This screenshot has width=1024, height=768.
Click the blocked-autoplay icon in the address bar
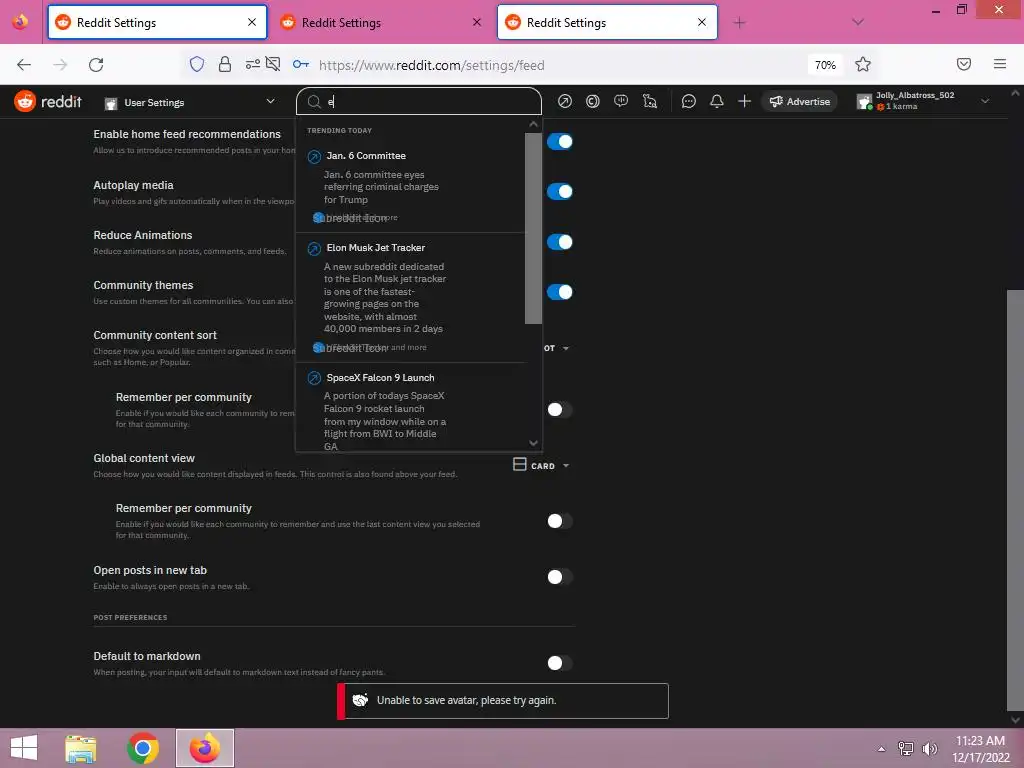(273, 64)
